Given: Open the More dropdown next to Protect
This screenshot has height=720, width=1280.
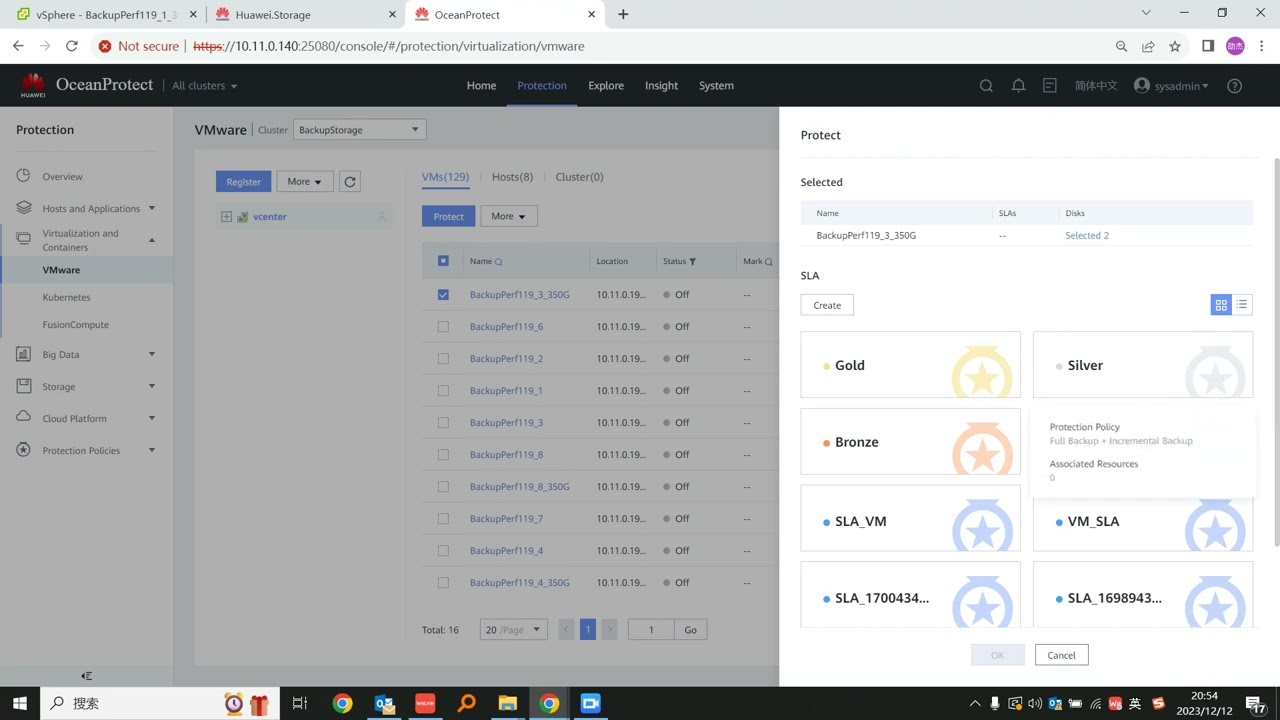Looking at the screenshot, I should (x=508, y=216).
